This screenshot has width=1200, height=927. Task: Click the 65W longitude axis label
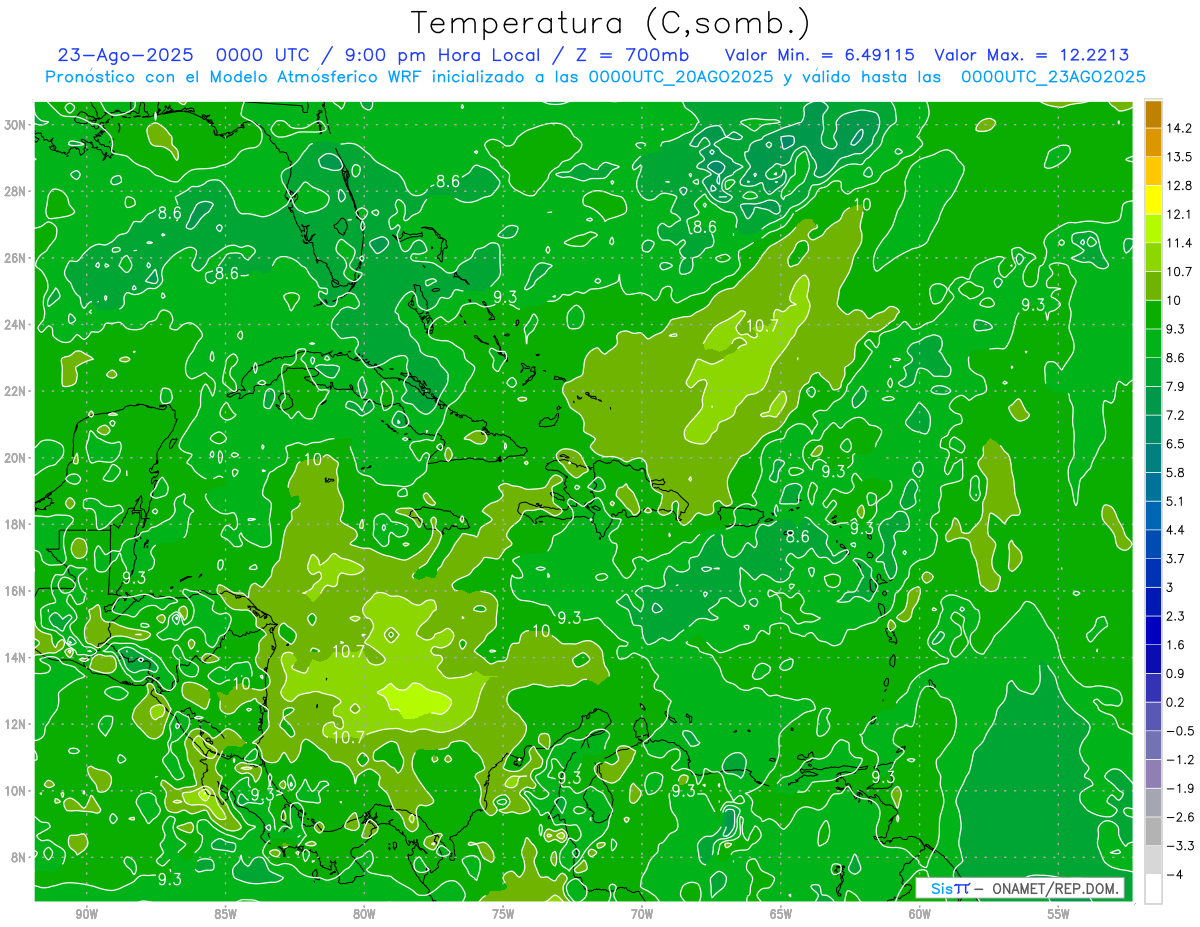pyautogui.click(x=781, y=914)
